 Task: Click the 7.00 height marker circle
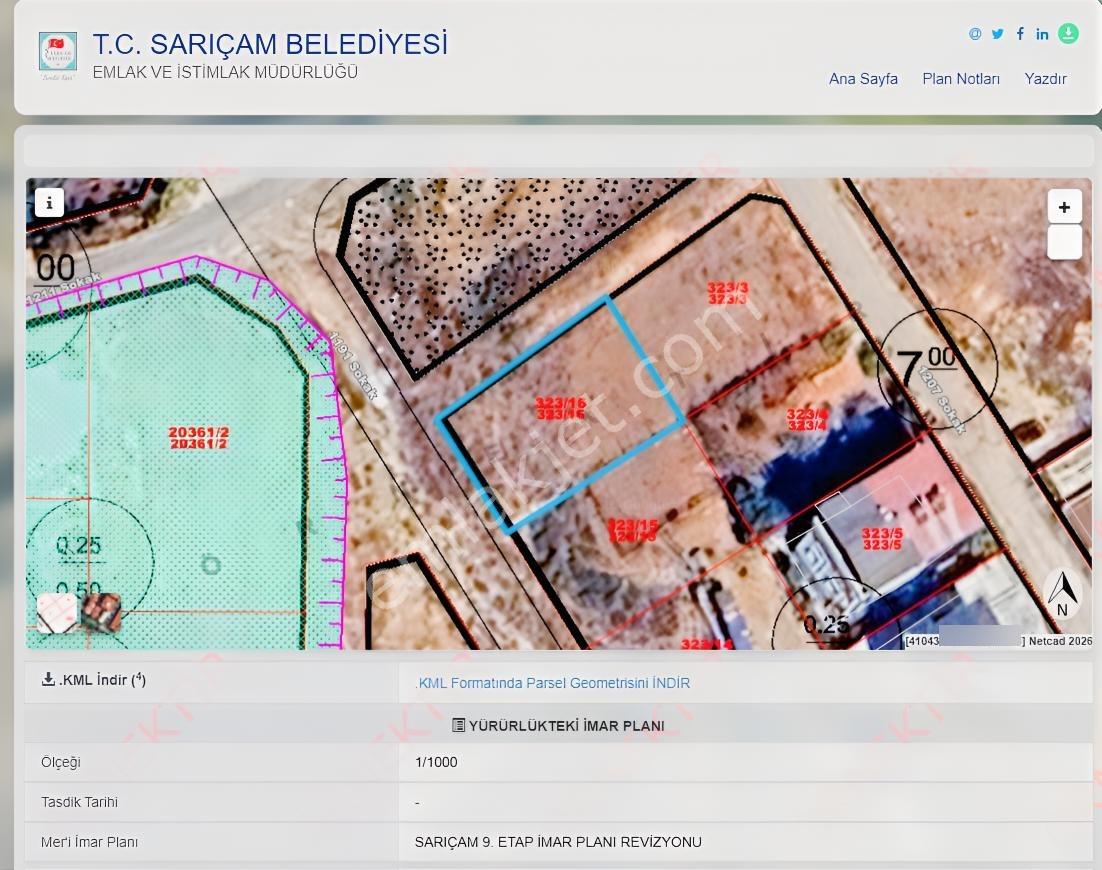coord(936,368)
